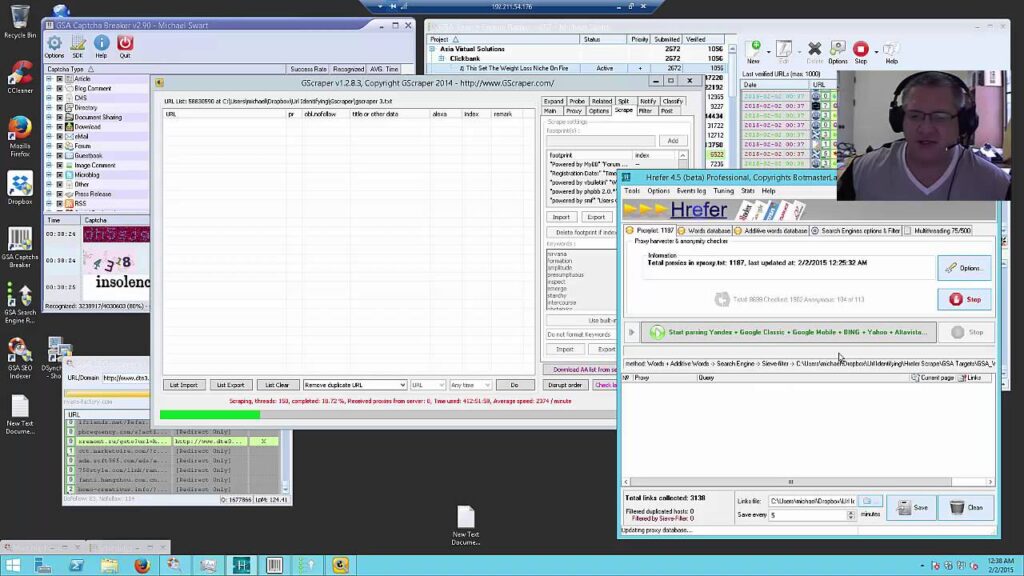Click the New project icon in GSA SER
Image resolution: width=1024 pixels, height=576 pixels.
coord(754,52)
